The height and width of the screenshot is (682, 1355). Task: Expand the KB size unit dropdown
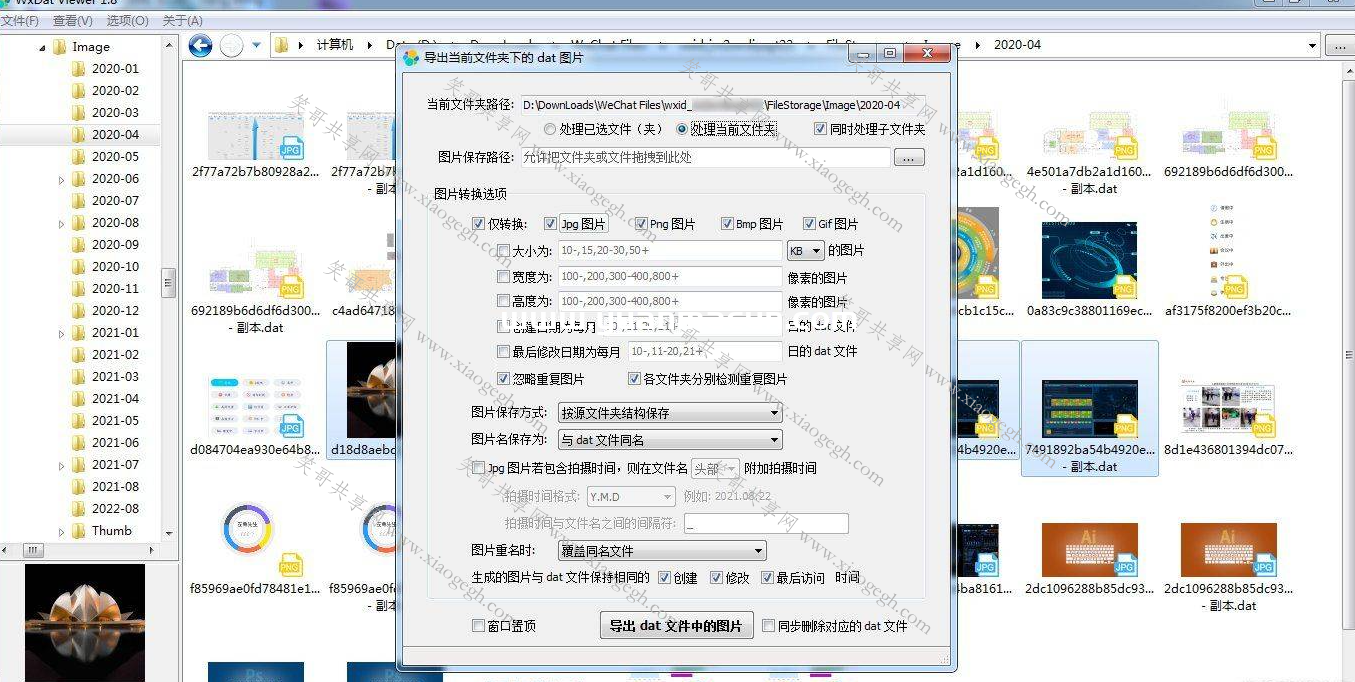(x=805, y=251)
